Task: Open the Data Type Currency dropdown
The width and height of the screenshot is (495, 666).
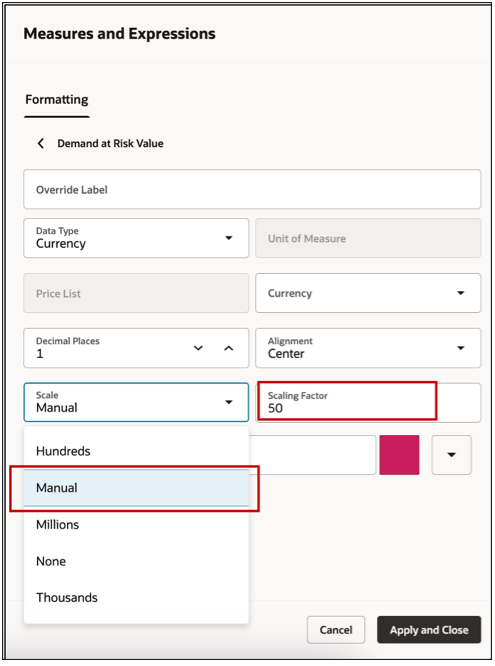Action: pyautogui.click(x=136, y=238)
